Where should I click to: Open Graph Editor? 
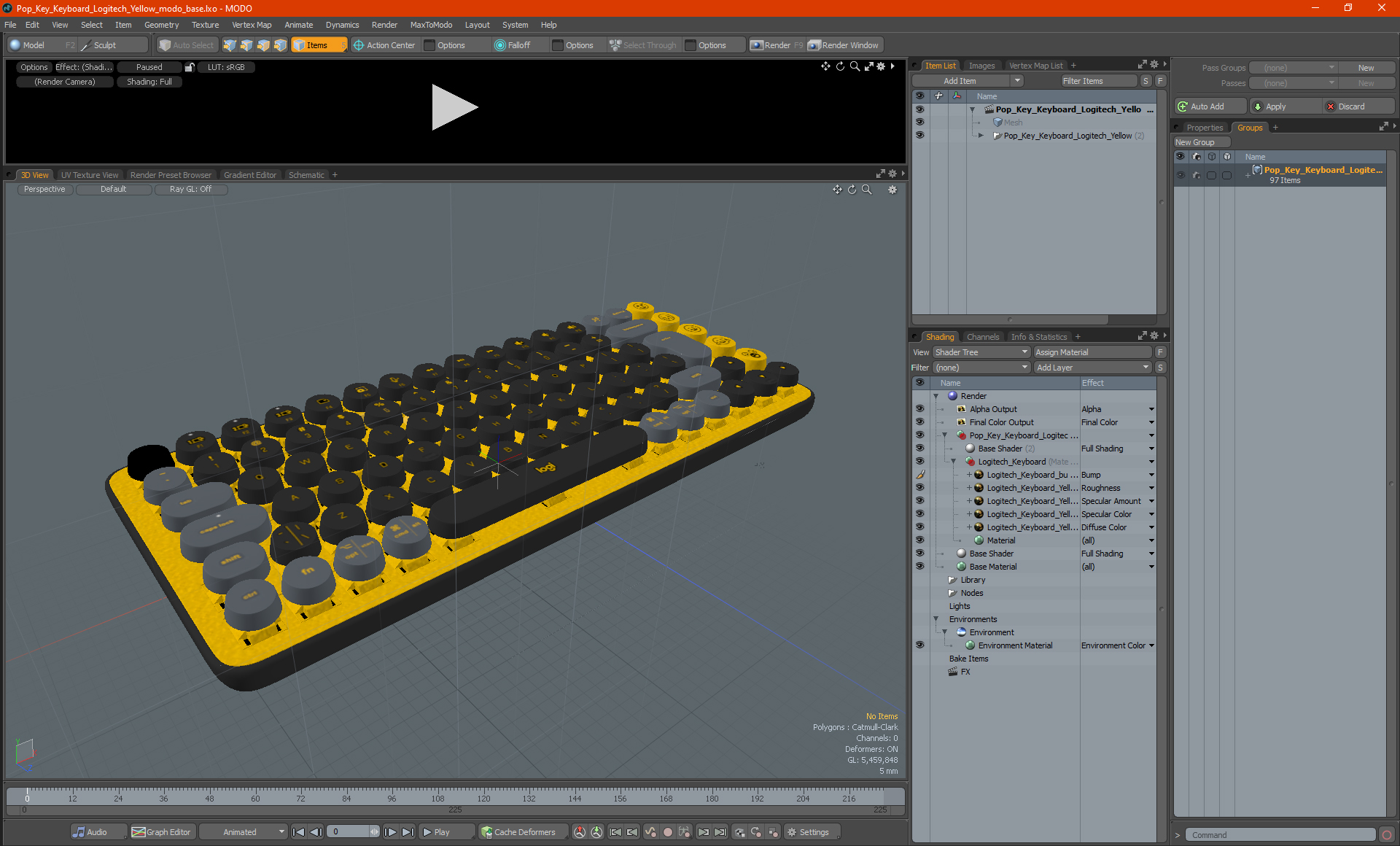pyautogui.click(x=162, y=832)
